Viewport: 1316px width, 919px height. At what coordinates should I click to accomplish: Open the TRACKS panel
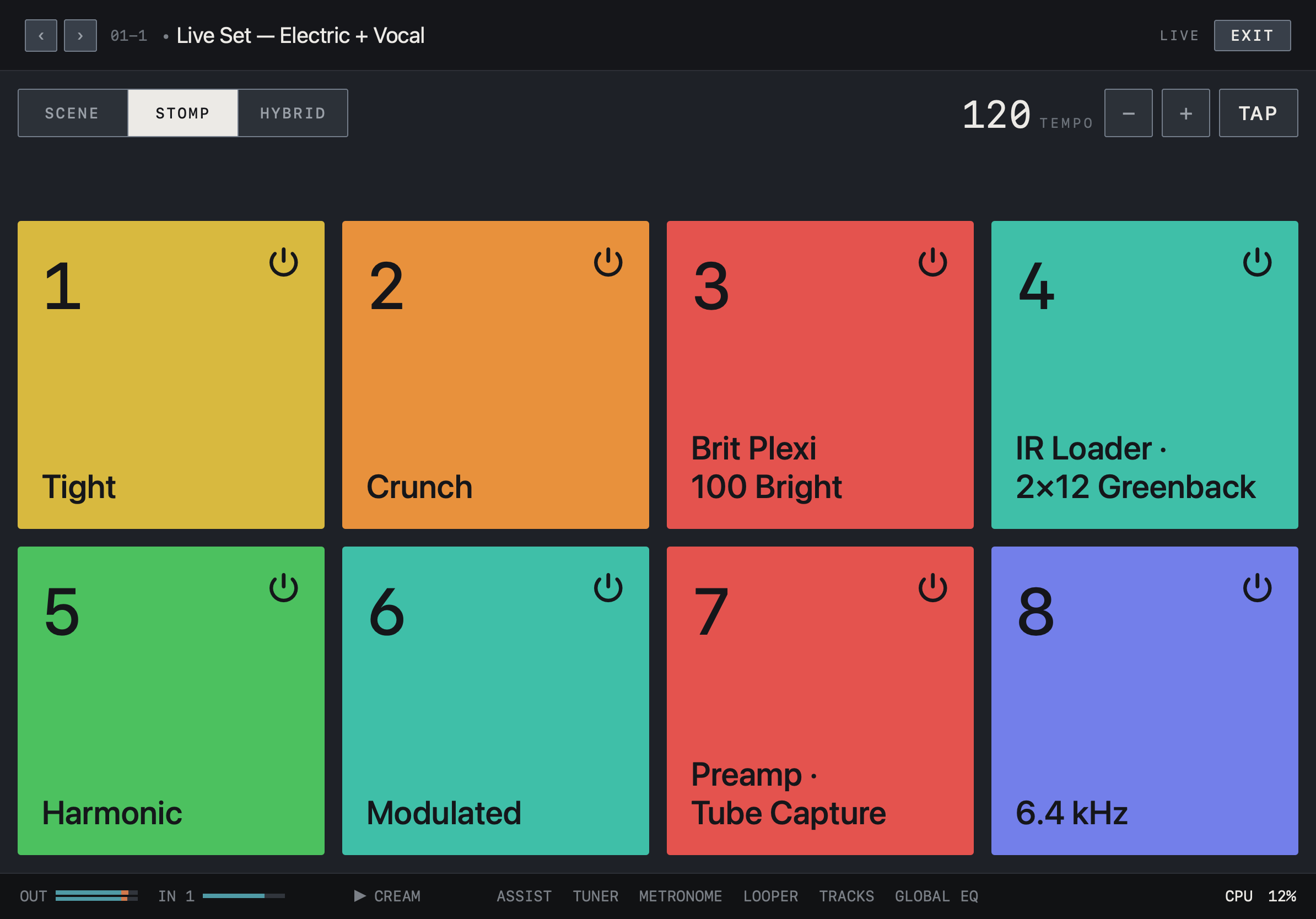846,896
